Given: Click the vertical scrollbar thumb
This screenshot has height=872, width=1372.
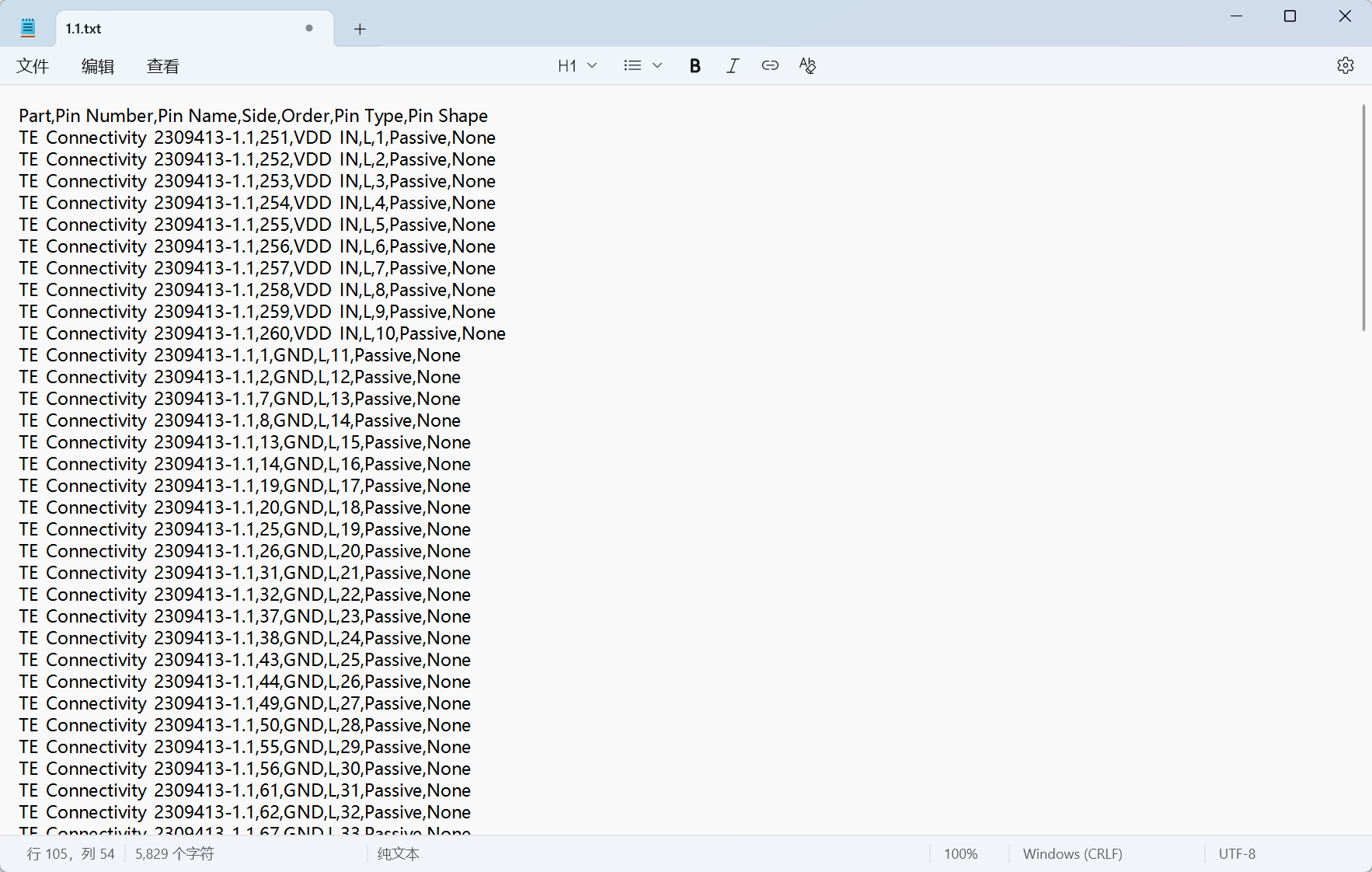Looking at the screenshot, I should [x=1363, y=218].
